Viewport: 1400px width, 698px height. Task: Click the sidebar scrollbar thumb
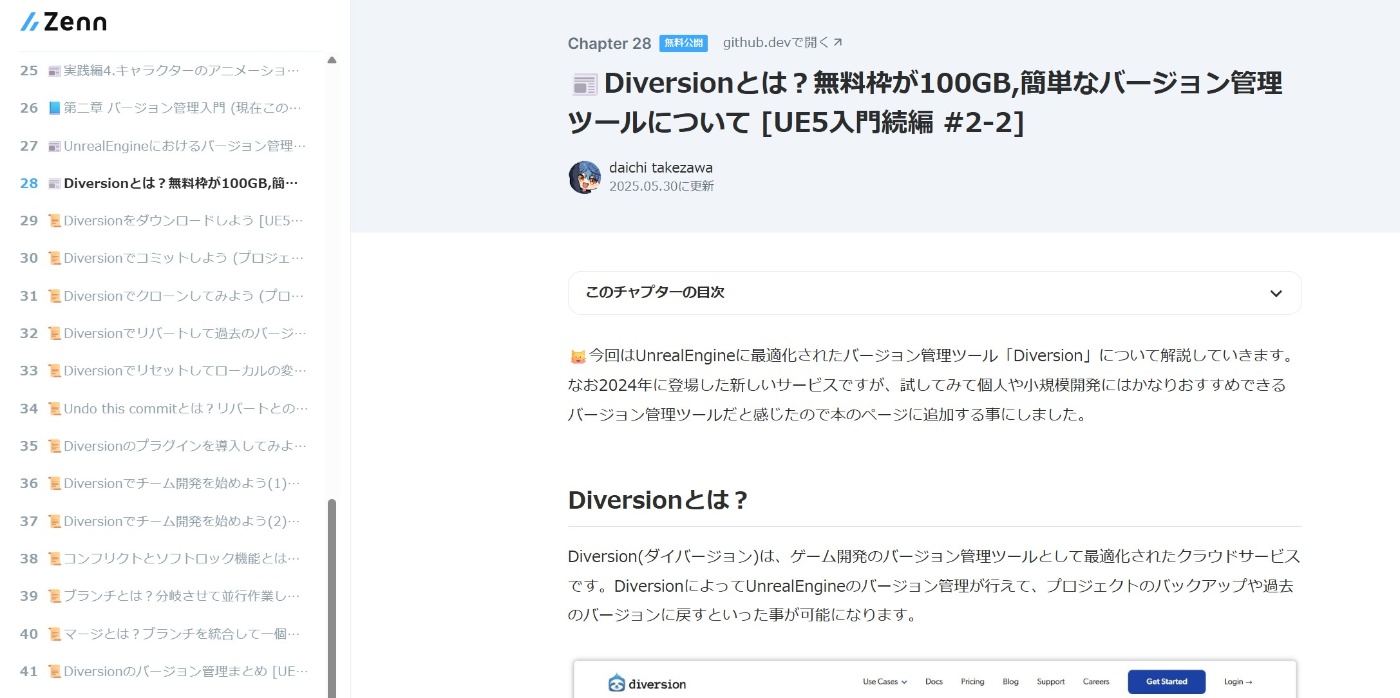(332, 598)
